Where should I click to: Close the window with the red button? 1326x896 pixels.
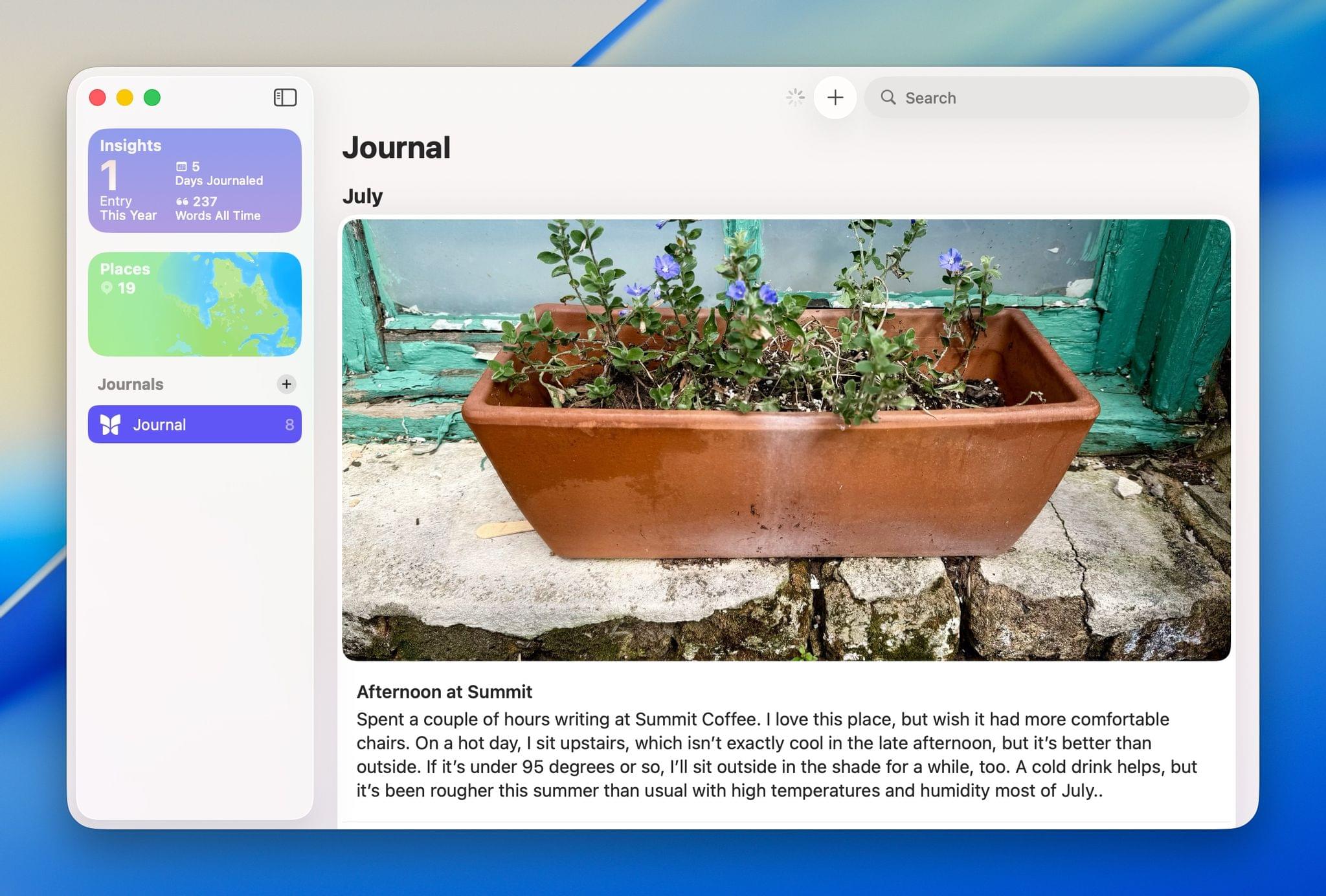coord(98,98)
